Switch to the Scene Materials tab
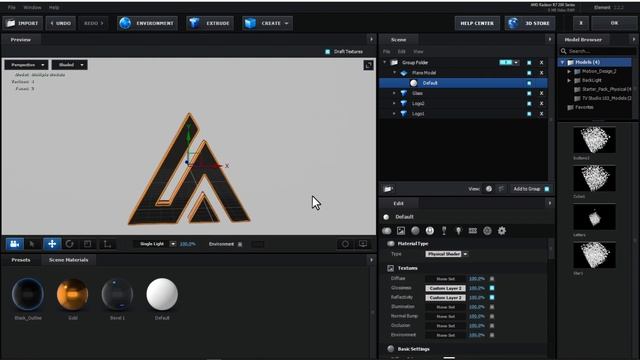Viewport: 640px width, 360px height. (68, 260)
